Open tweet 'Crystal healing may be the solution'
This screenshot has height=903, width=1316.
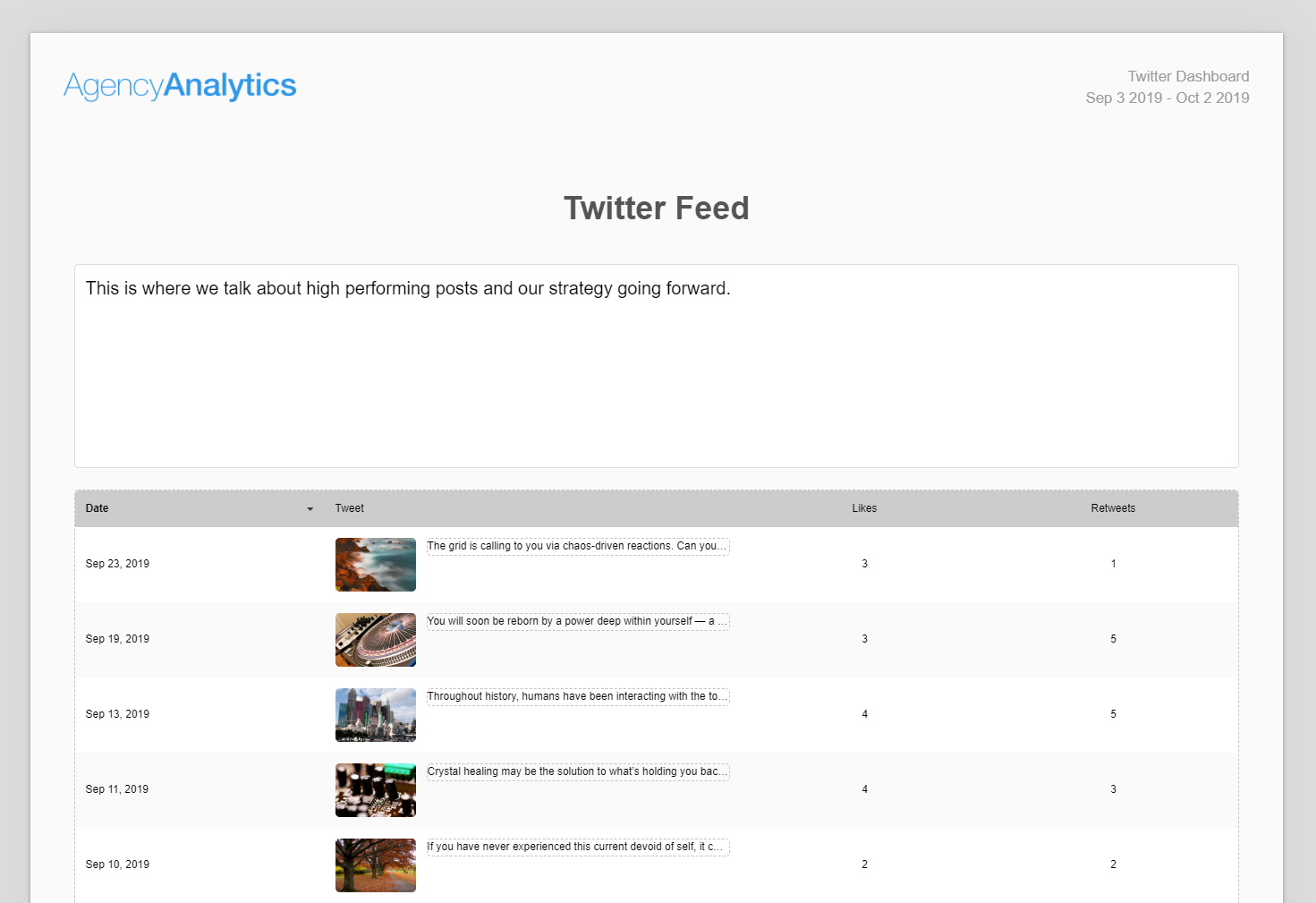(x=578, y=771)
